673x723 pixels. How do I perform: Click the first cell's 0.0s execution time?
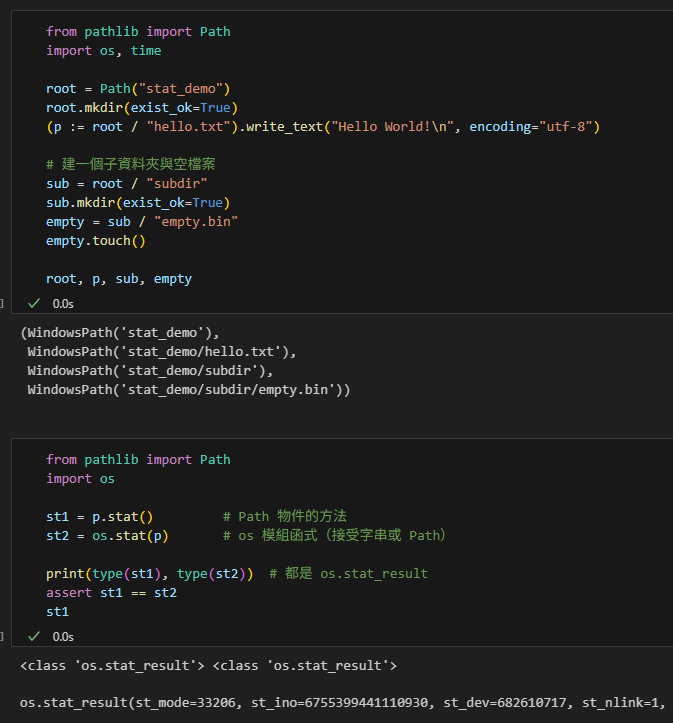(x=63, y=304)
